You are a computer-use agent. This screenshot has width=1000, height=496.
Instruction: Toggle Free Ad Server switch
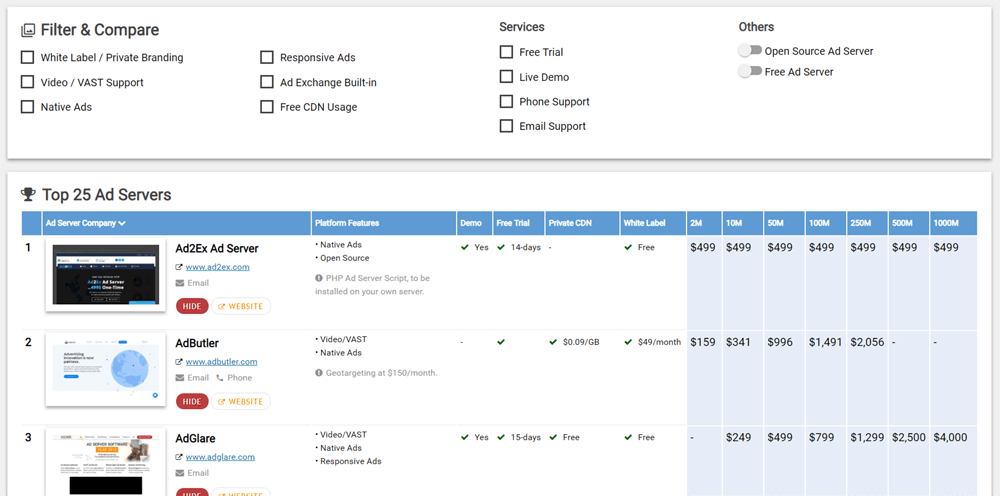pyautogui.click(x=750, y=72)
